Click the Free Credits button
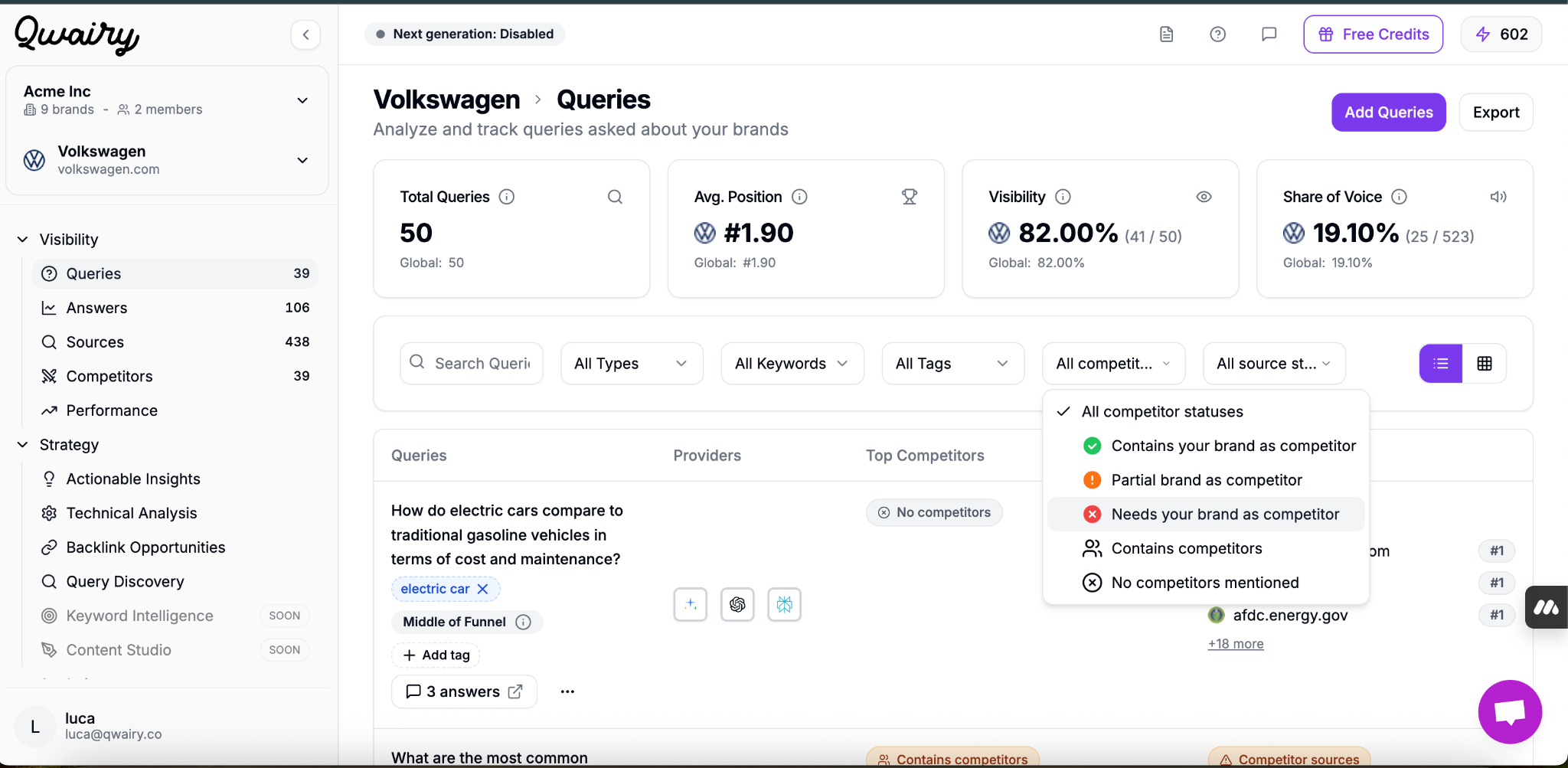This screenshot has width=1568, height=768. pos(1373,34)
